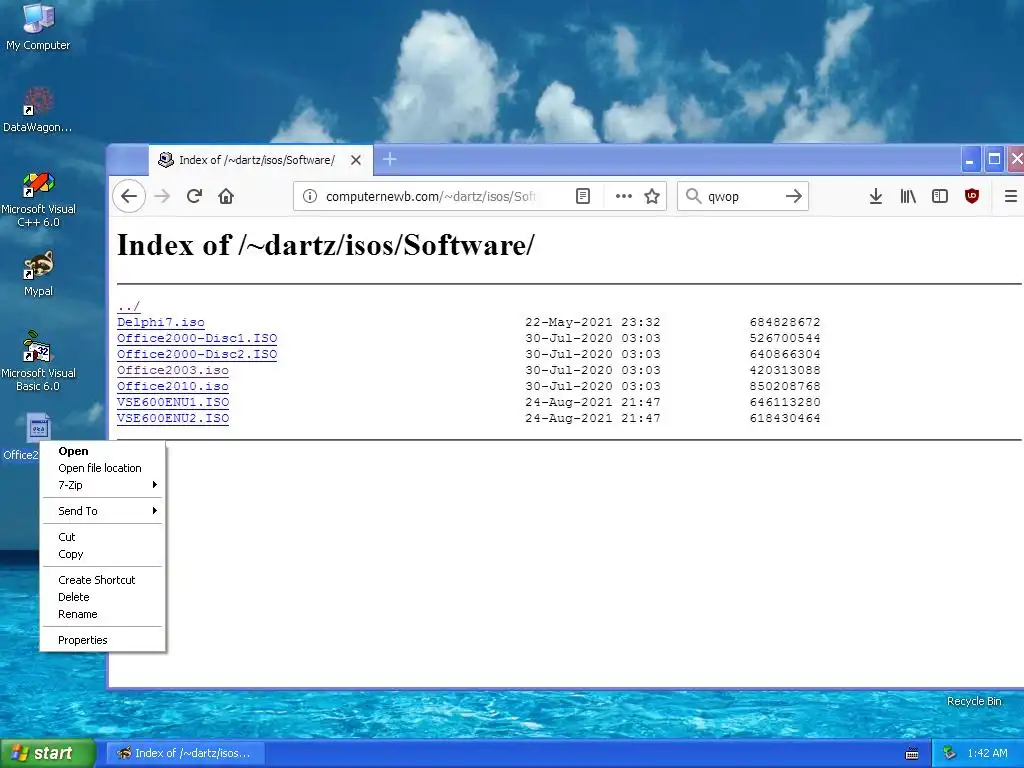Click the 22-May-2021 23:32 date text
Viewport: 1024px width, 768px height.
click(593, 322)
